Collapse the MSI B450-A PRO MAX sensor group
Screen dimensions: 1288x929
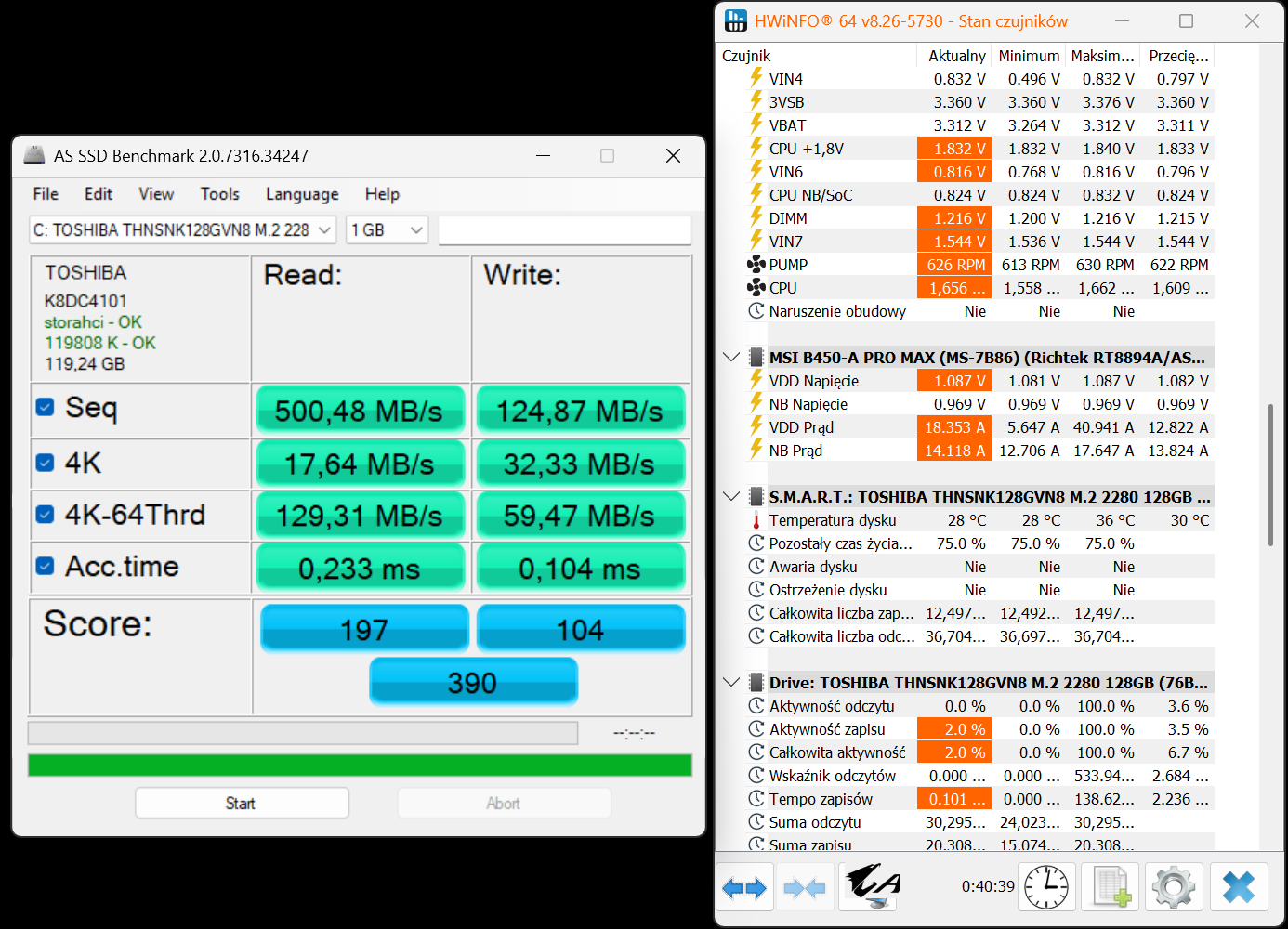coord(731,358)
